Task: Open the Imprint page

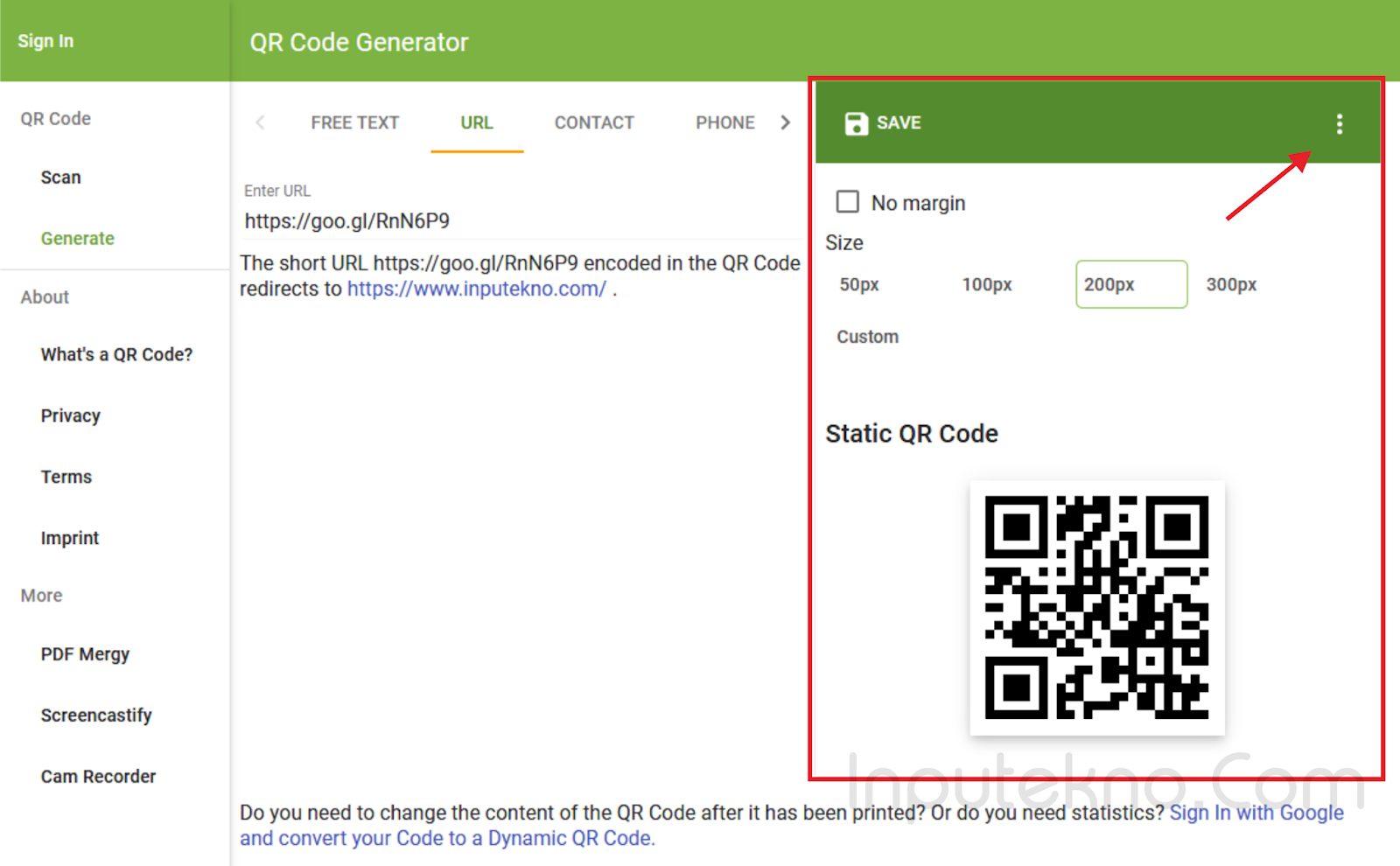Action: click(x=69, y=538)
